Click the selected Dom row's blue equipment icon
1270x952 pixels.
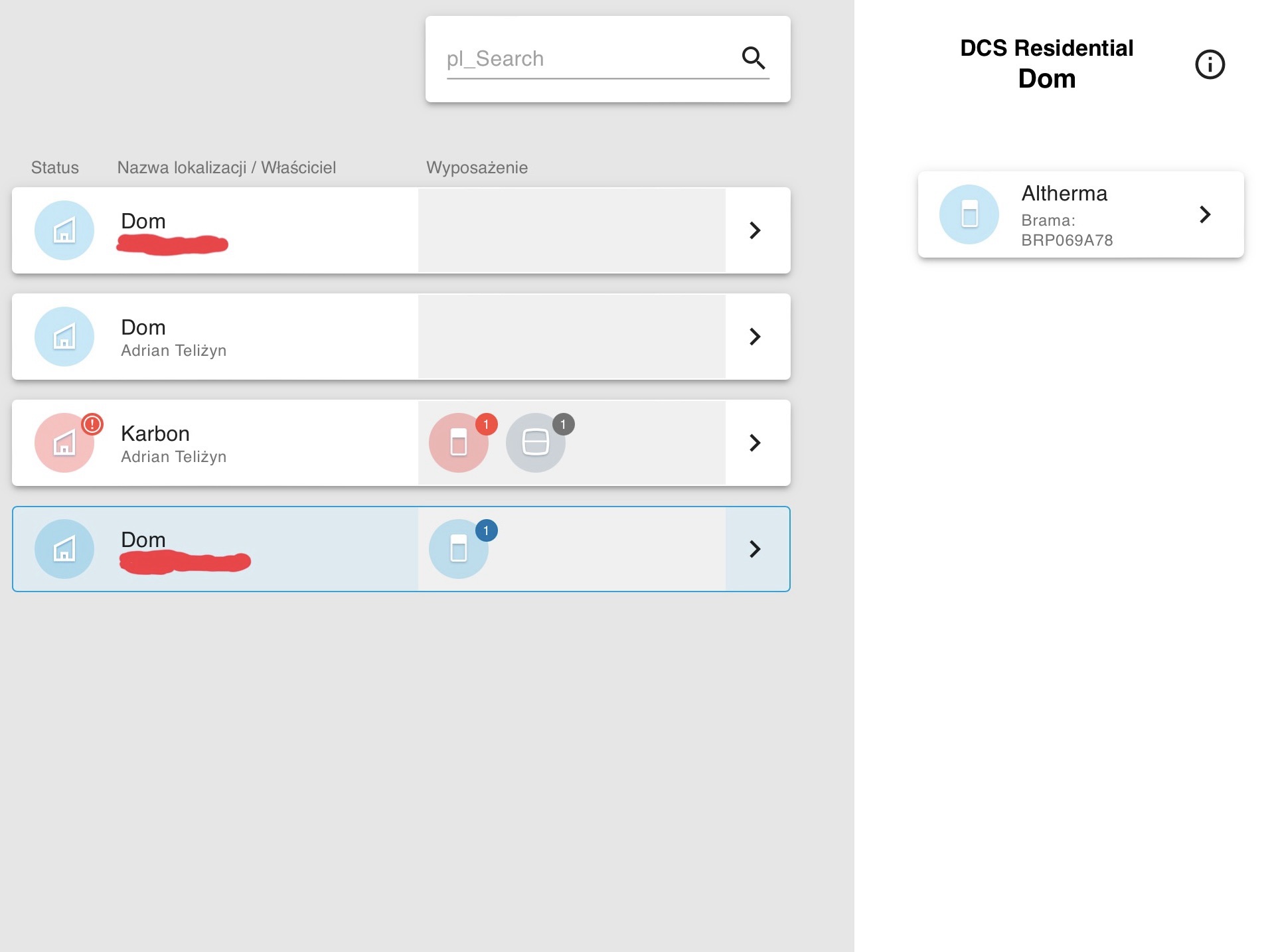[x=459, y=549]
